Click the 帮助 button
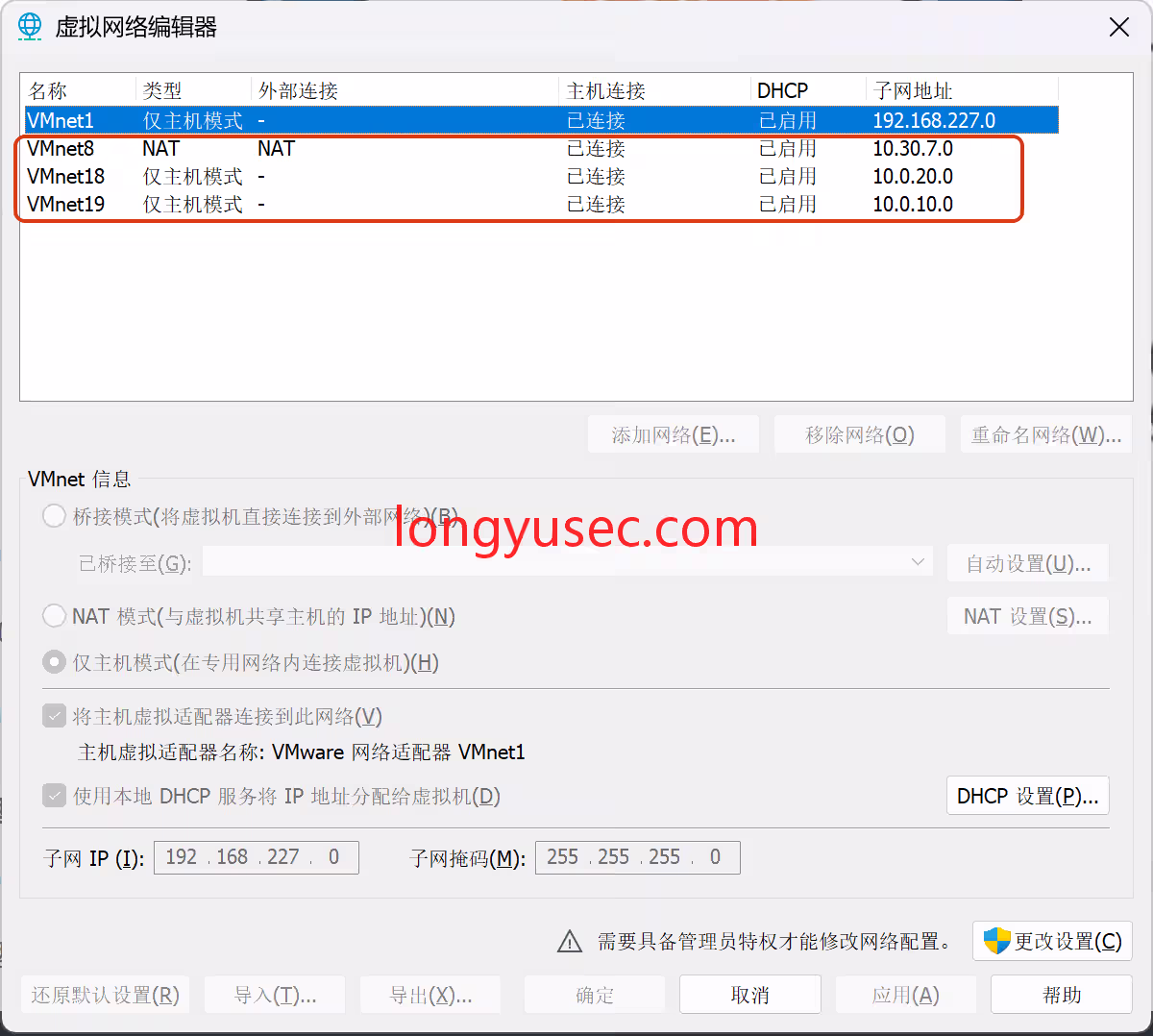 [x=1062, y=995]
